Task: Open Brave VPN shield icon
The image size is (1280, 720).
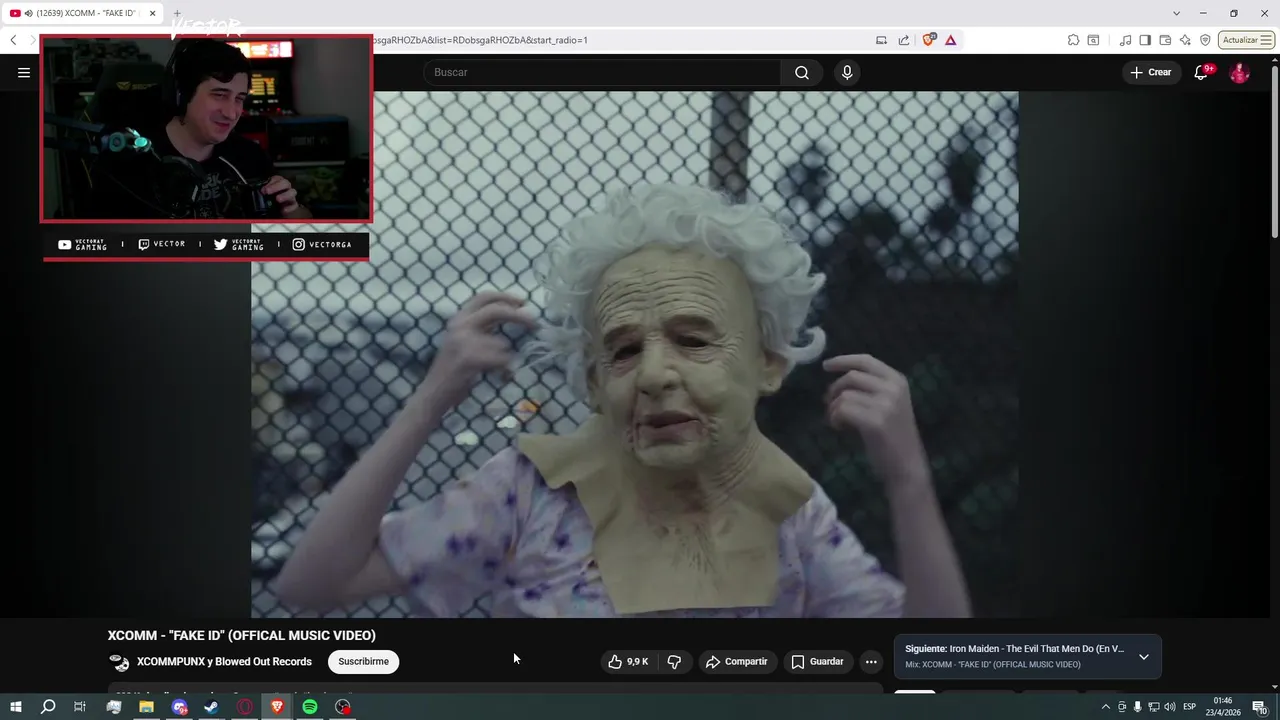Action: click(1205, 40)
